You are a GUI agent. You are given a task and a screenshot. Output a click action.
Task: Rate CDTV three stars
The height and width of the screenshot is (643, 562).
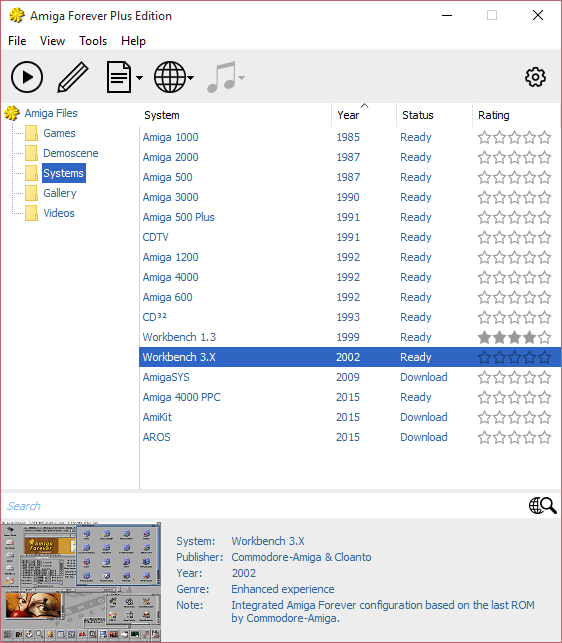pos(514,237)
